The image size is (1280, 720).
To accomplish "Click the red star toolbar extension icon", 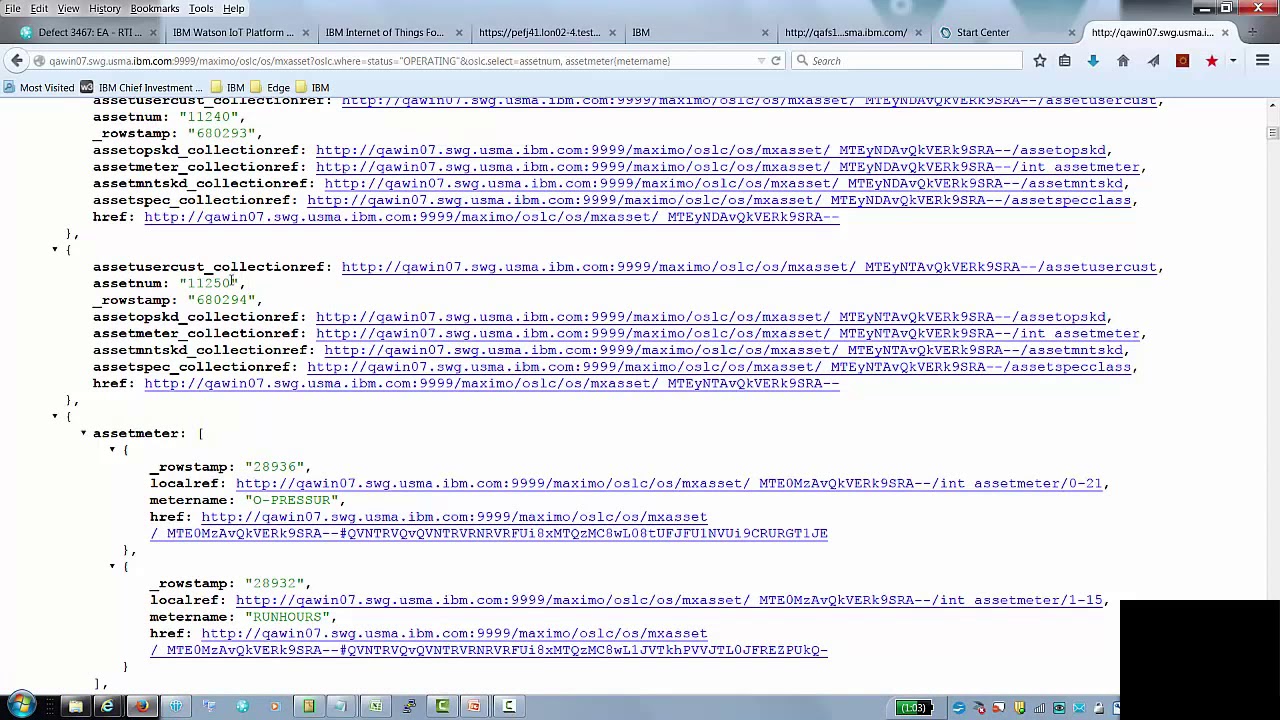I will 1212,61.
